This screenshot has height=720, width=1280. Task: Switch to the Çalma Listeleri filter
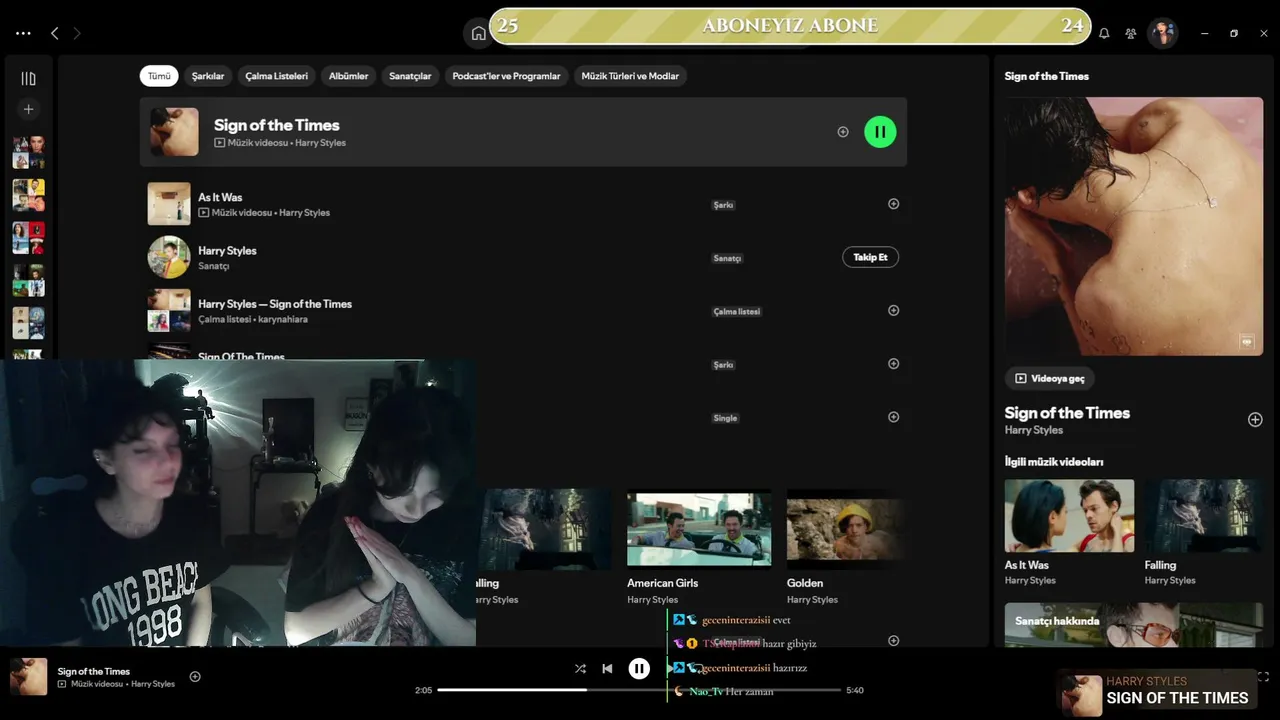277,76
